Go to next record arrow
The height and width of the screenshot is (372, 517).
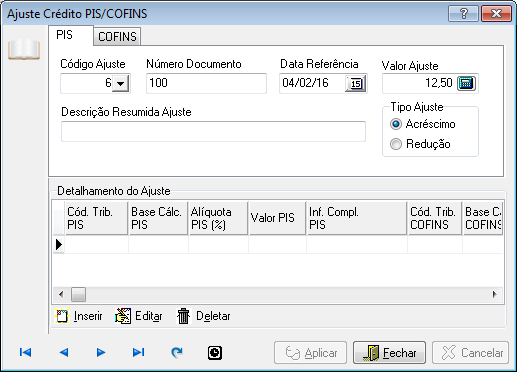point(101,352)
